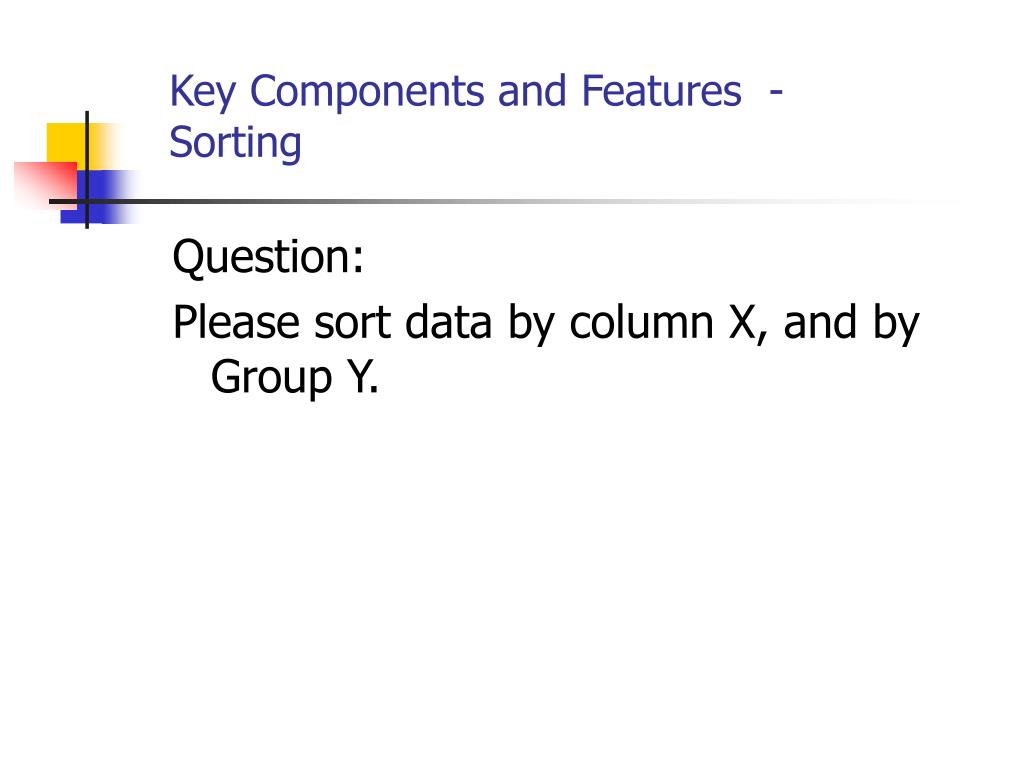Click the word "data" in body text
The width and height of the screenshot is (1024, 768).
pos(448,322)
